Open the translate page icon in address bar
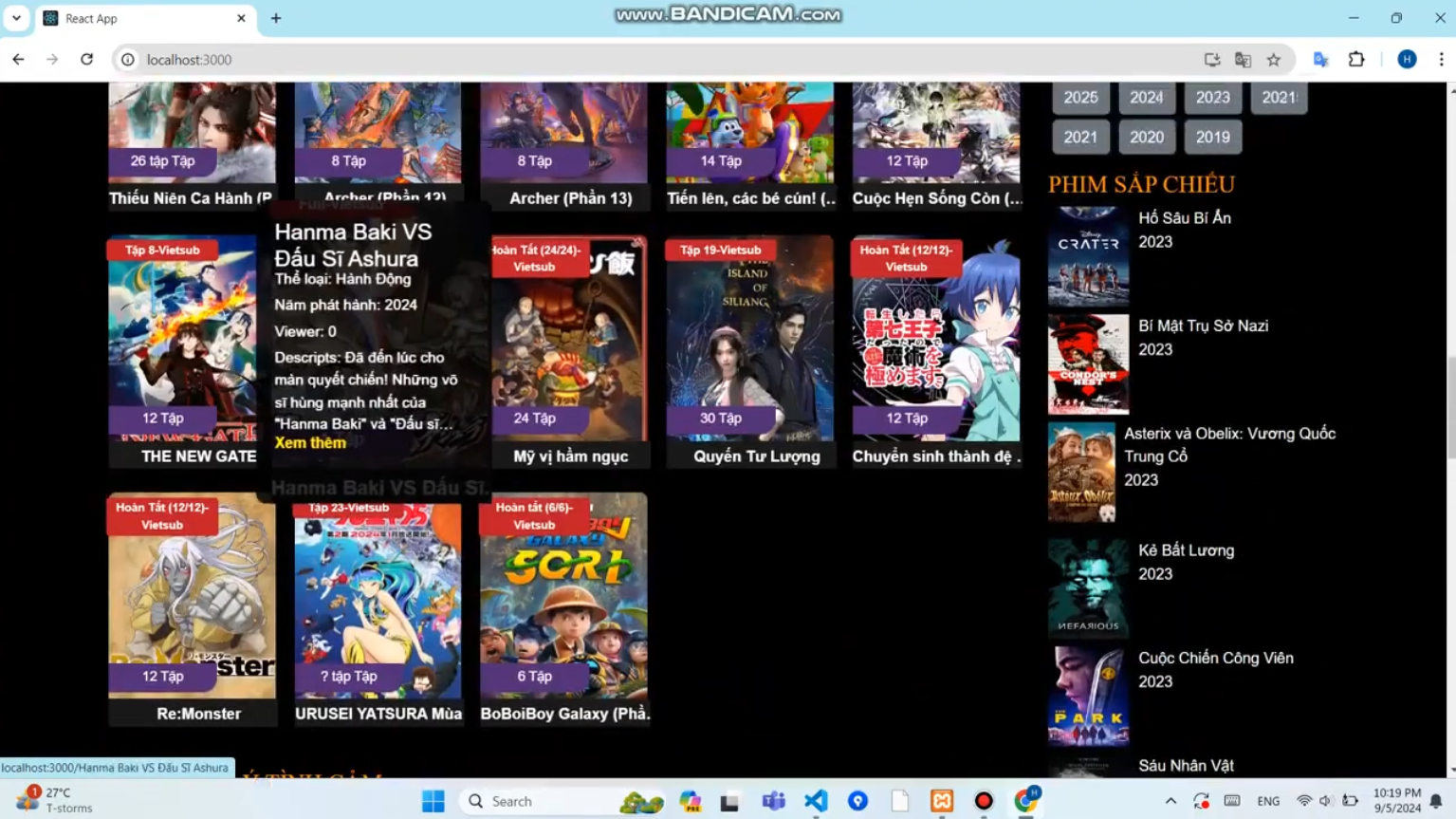 tap(1243, 60)
